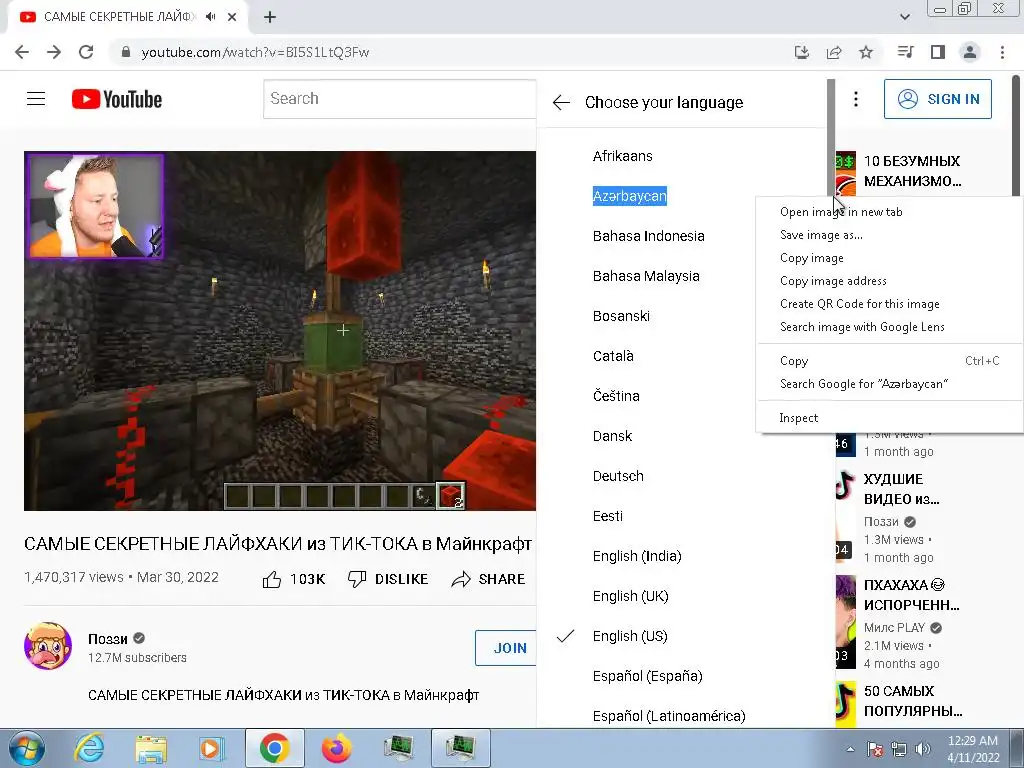Choose Inspect from context menu

click(889, 418)
